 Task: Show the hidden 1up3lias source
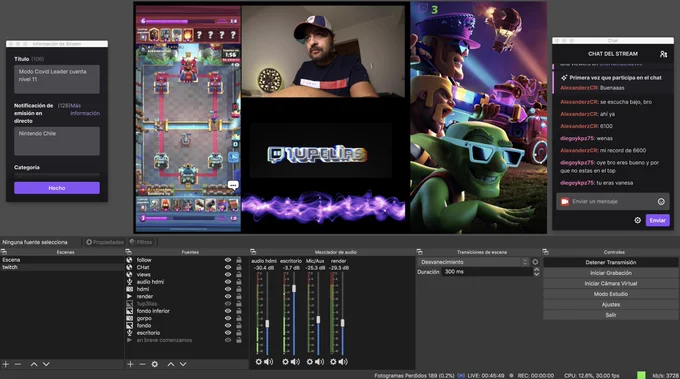228,304
